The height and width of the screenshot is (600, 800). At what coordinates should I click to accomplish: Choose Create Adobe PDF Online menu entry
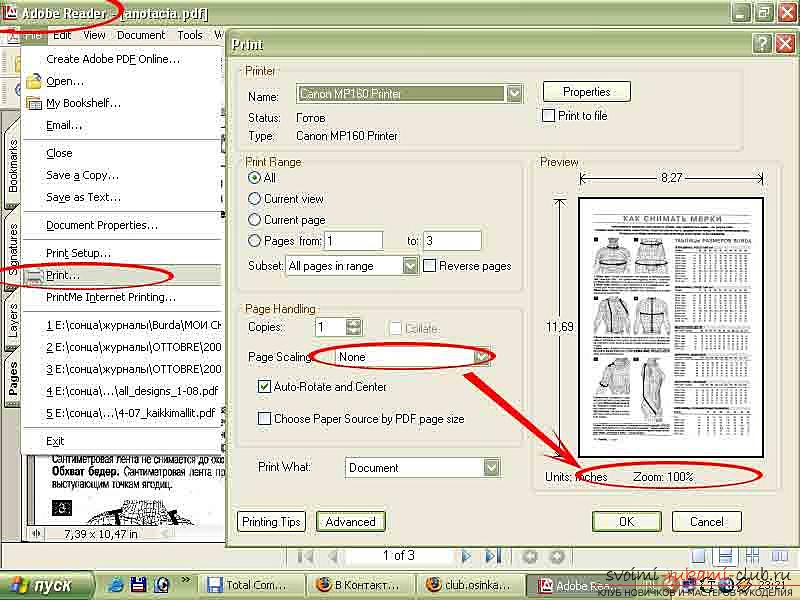tap(123, 59)
